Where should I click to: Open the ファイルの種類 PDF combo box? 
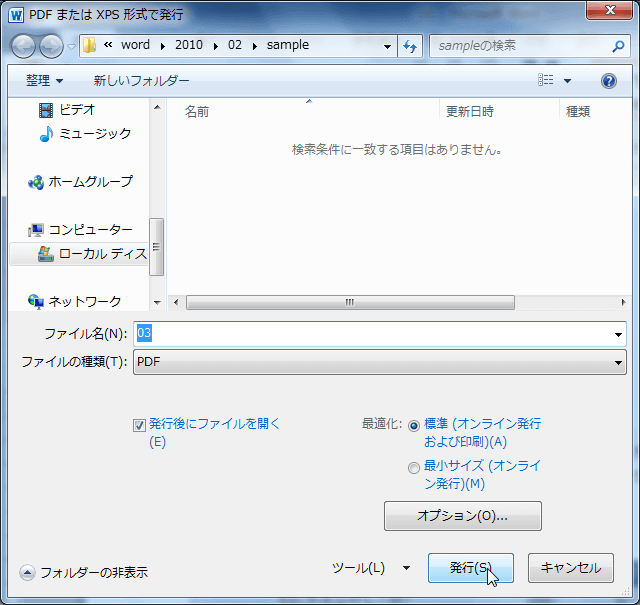pyautogui.click(x=380, y=362)
